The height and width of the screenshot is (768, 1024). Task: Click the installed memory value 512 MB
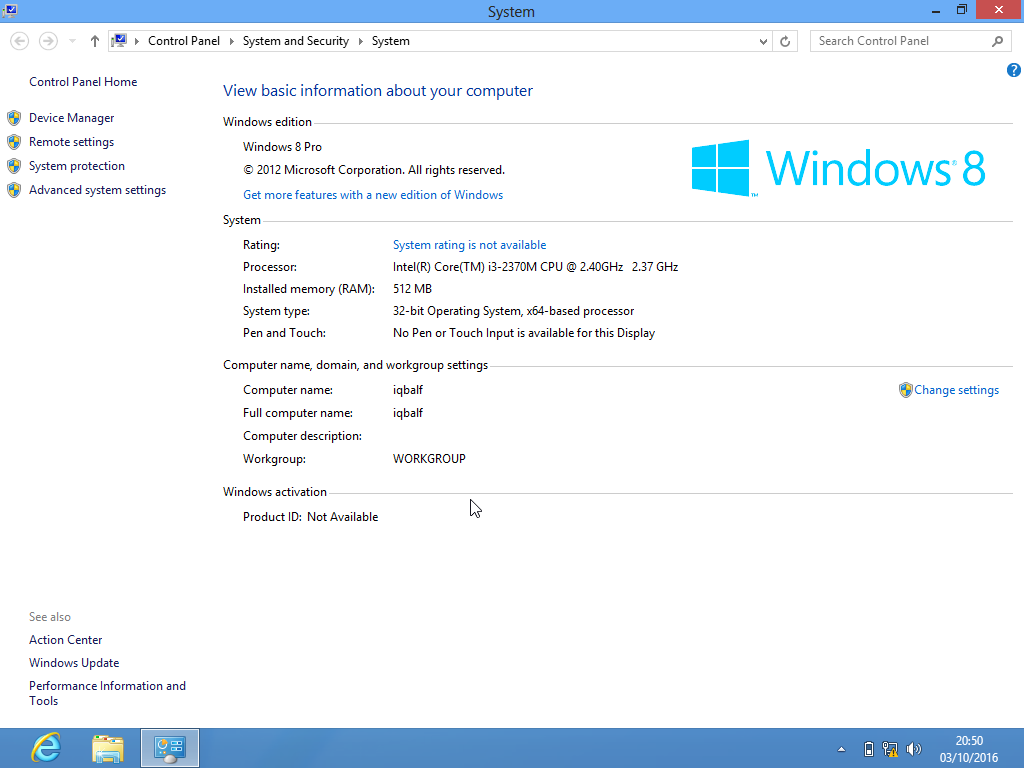412,289
